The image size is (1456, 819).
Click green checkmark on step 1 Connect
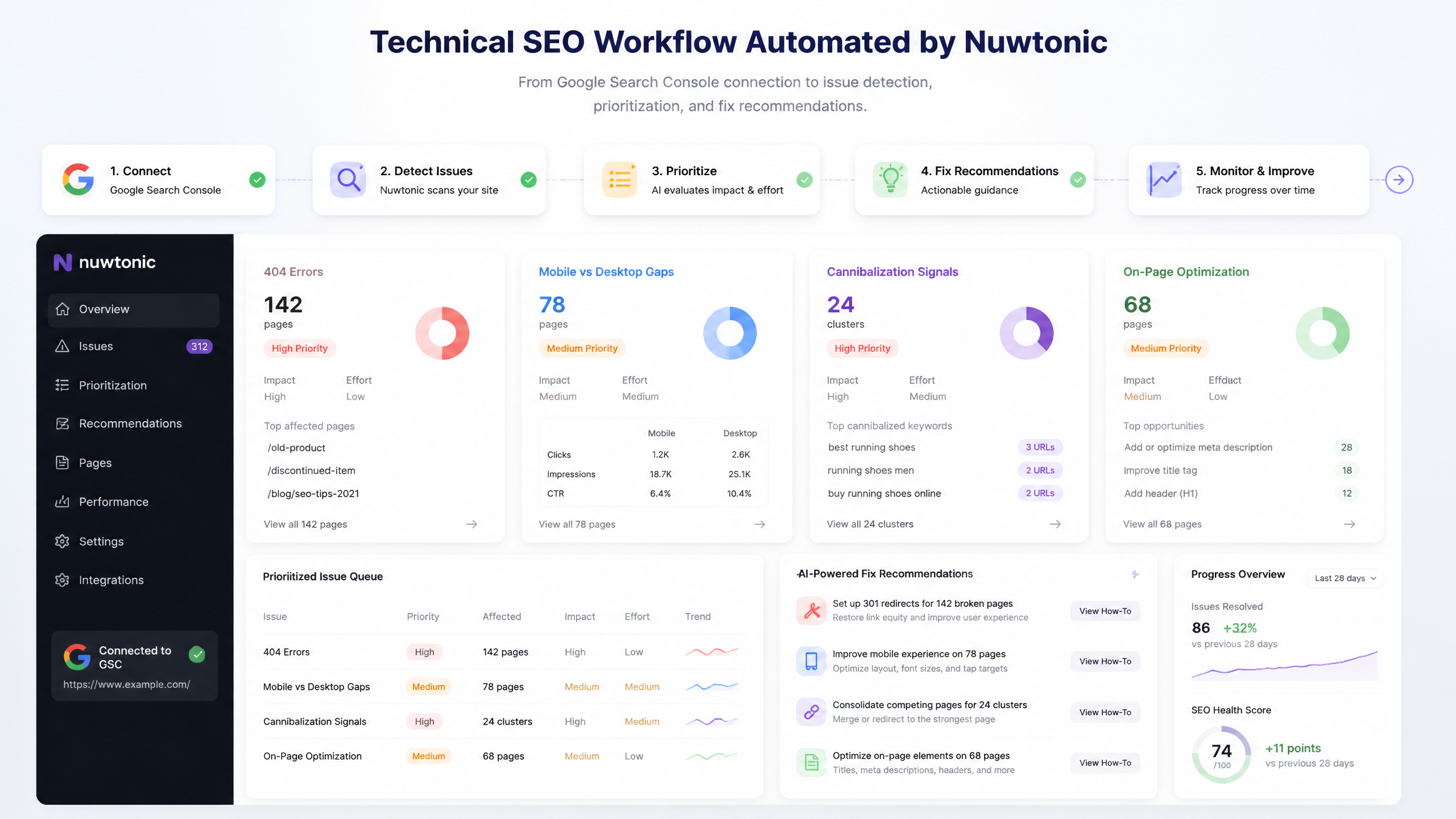[257, 180]
